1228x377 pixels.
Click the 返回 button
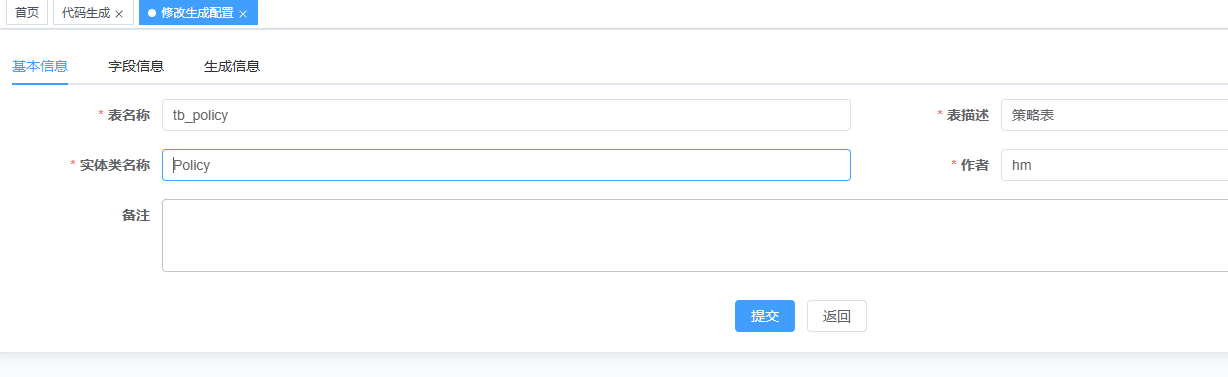tap(837, 316)
